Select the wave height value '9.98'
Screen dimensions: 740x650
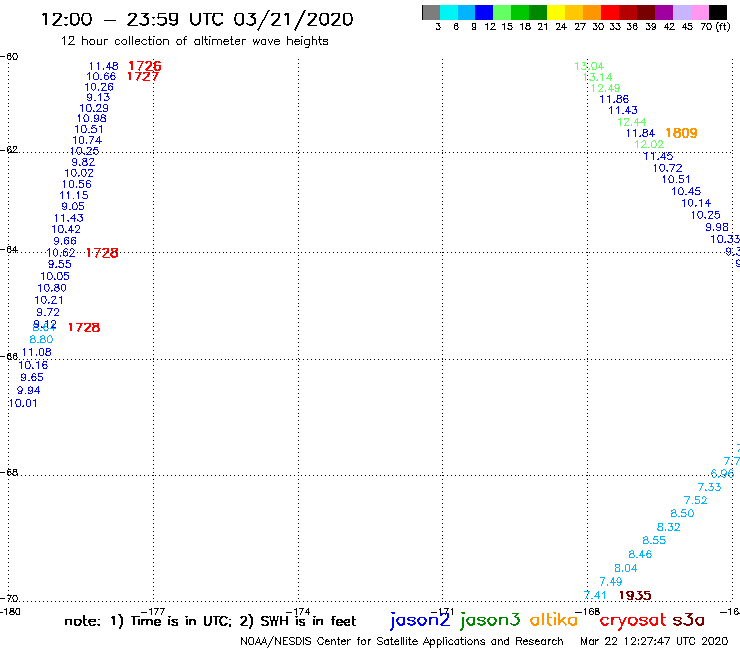[717, 227]
